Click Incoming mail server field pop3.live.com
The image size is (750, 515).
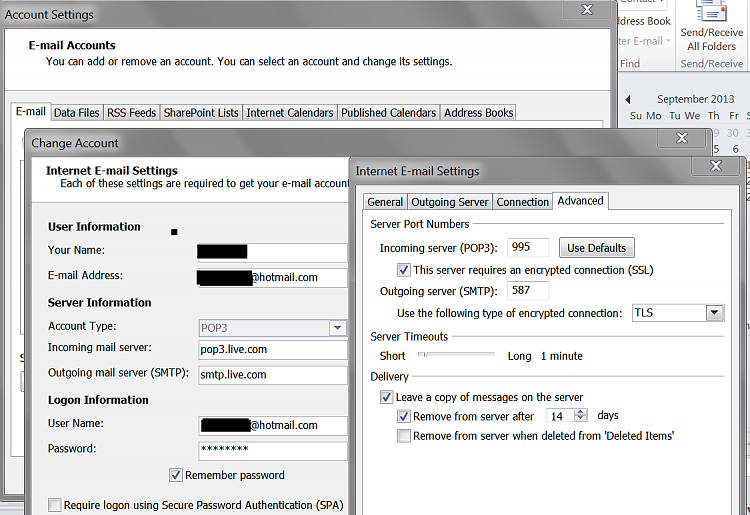273,350
